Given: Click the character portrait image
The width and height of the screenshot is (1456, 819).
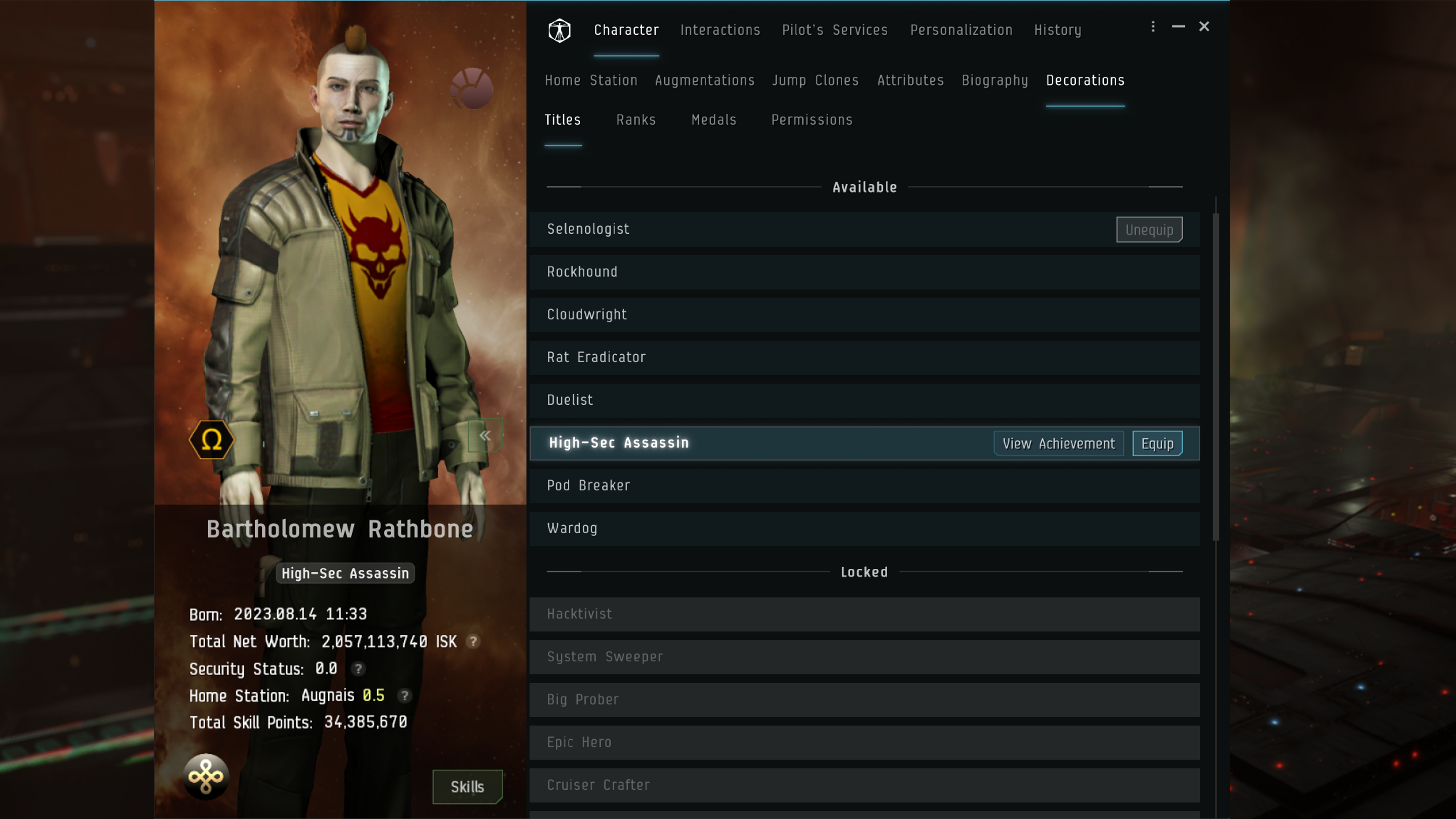Looking at the screenshot, I should (340, 252).
